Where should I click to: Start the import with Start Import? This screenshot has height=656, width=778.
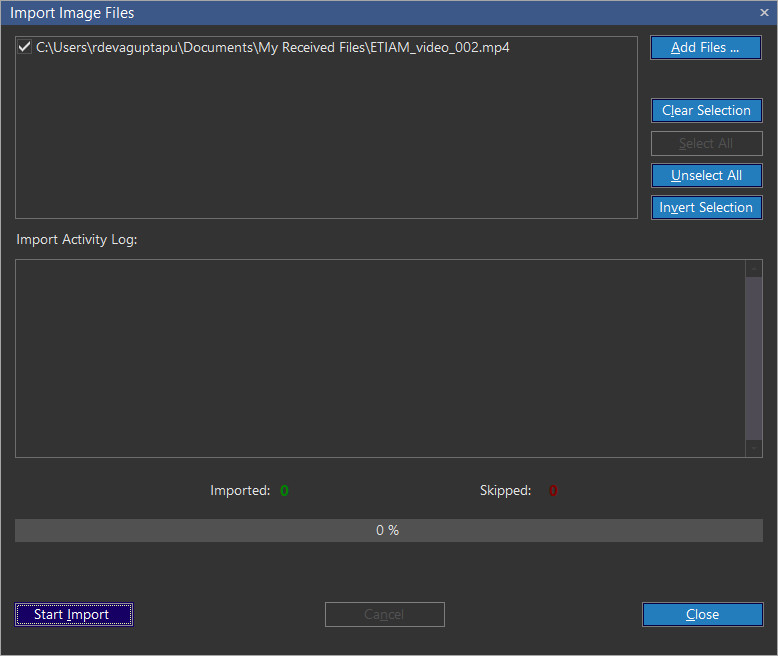(x=73, y=614)
